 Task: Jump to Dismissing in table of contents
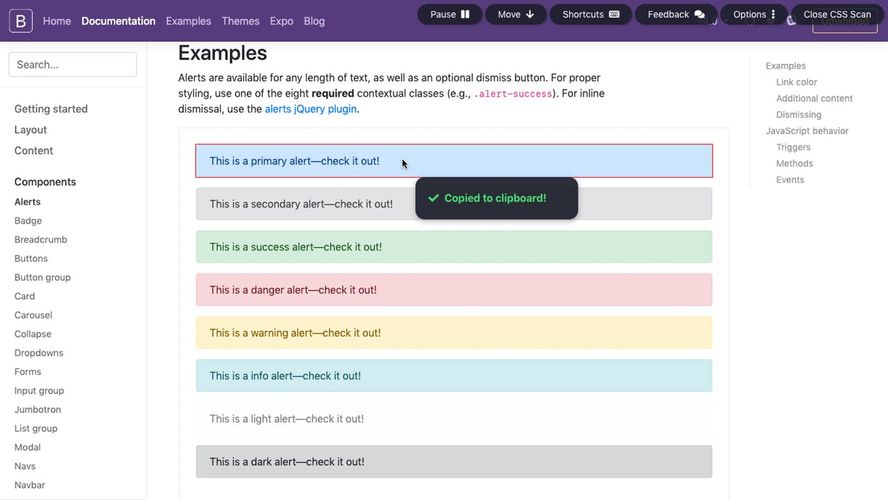point(799,114)
